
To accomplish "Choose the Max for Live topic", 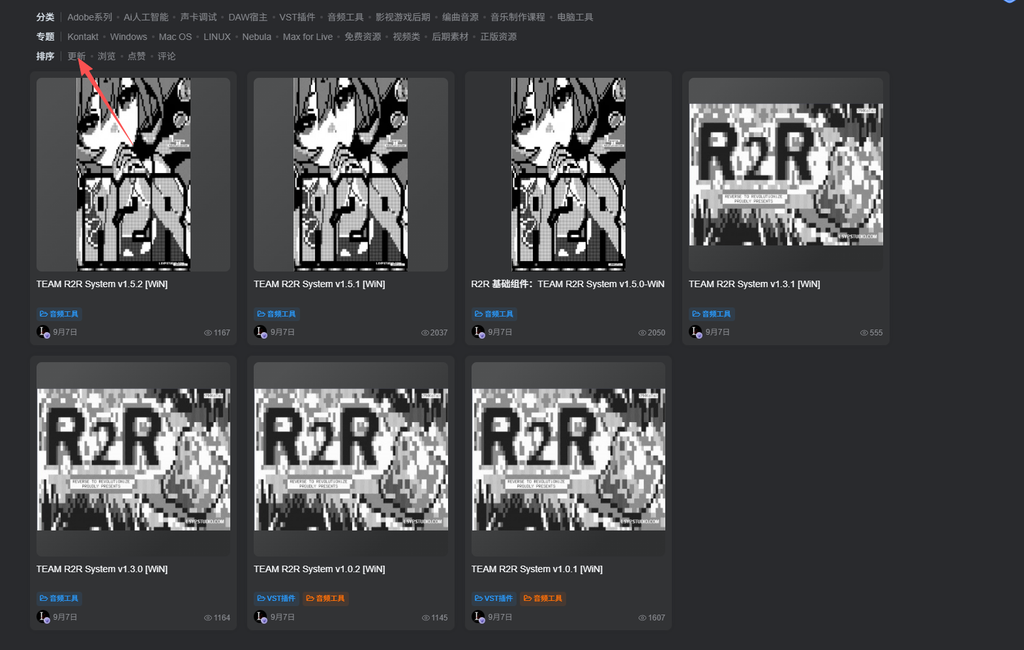I will [308, 37].
